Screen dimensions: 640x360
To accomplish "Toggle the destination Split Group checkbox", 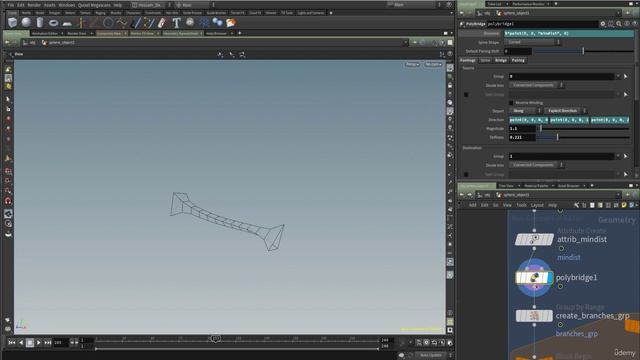I will [x=466, y=175].
